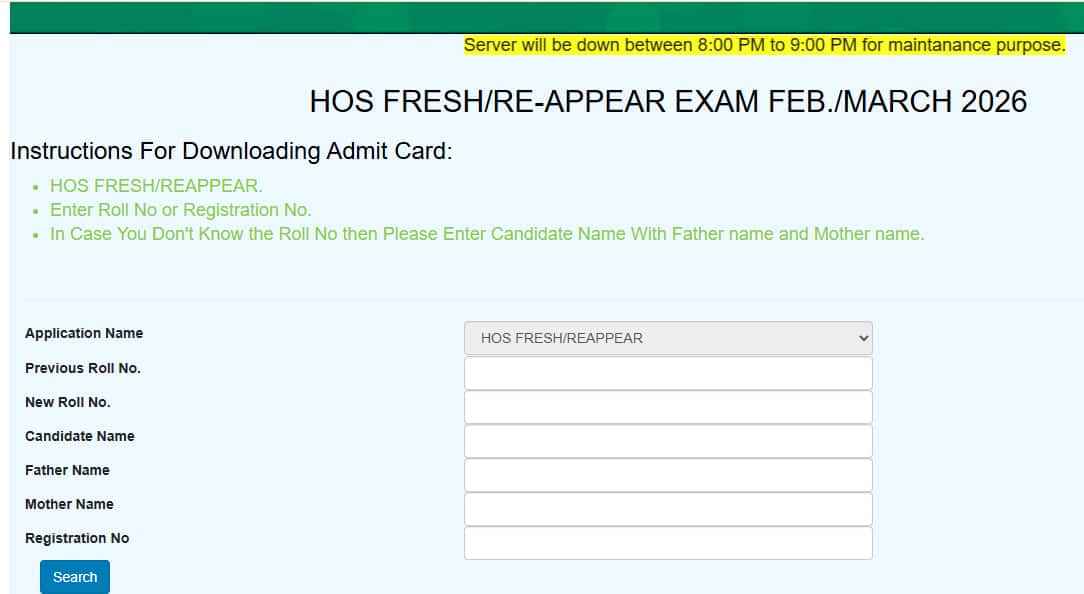Focus the Previous Roll No. input field
This screenshot has width=1084, height=594.
(x=668, y=373)
